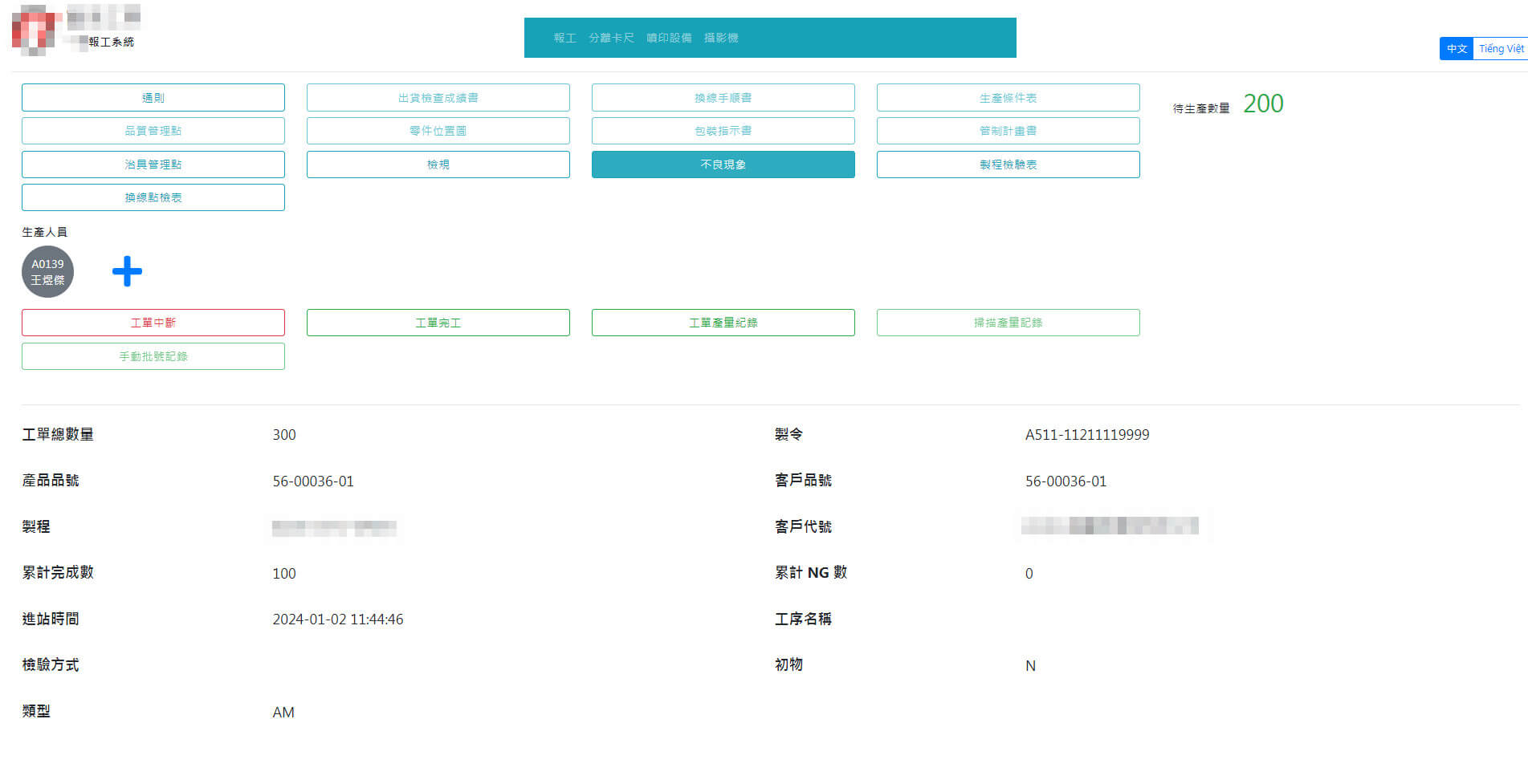Click the pending production quantity 200 value

[1262, 104]
